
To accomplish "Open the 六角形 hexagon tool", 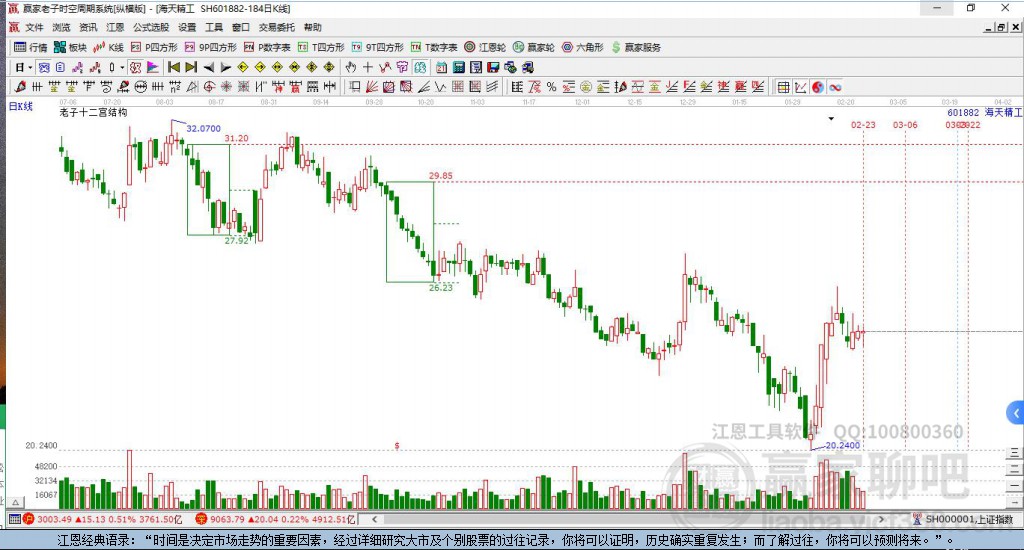I will coord(583,47).
